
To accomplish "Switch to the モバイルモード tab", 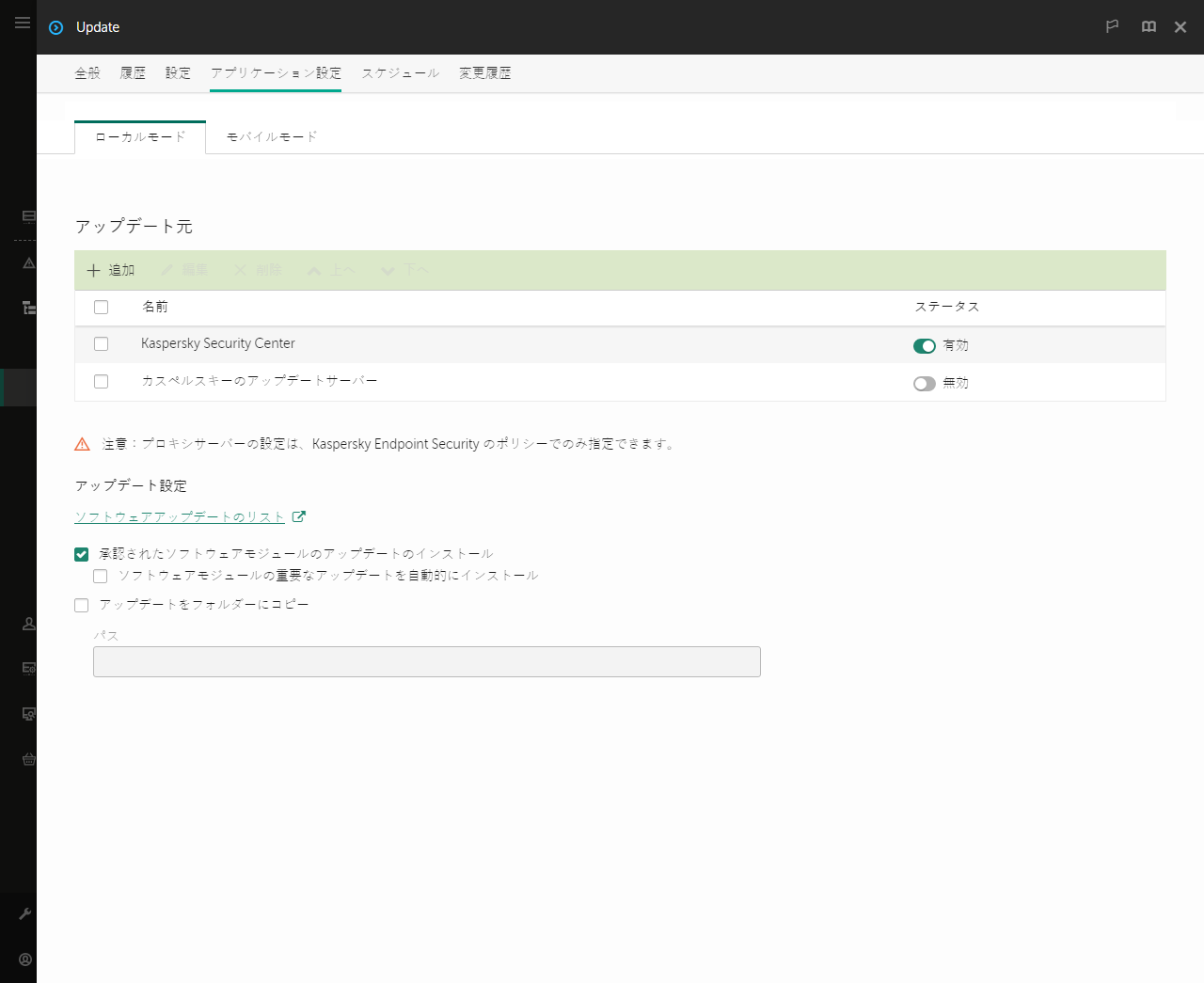I will (x=271, y=135).
